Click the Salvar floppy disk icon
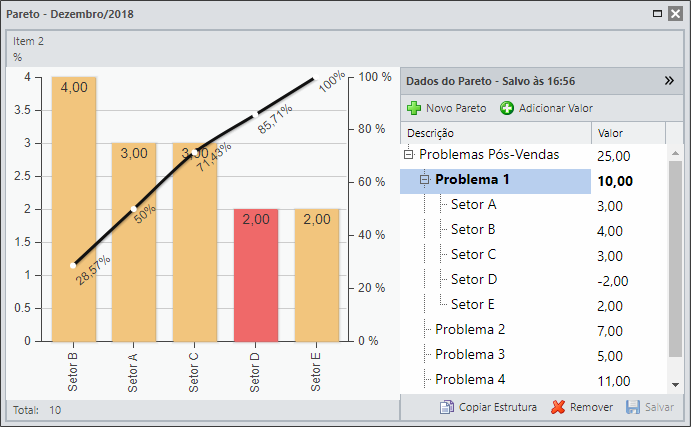Image resolution: width=691 pixels, height=427 pixels. [633, 407]
